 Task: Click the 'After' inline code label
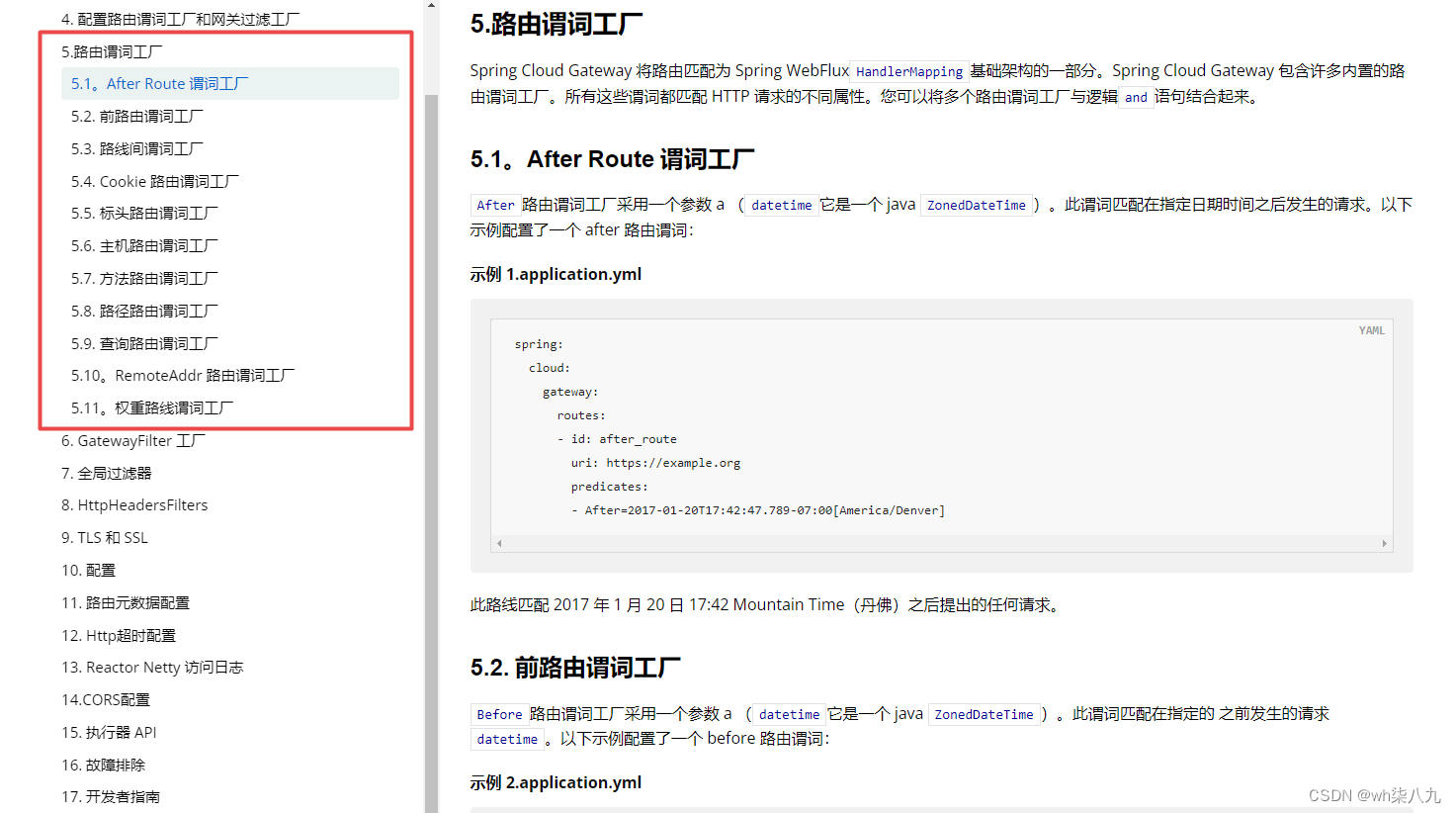[495, 205]
